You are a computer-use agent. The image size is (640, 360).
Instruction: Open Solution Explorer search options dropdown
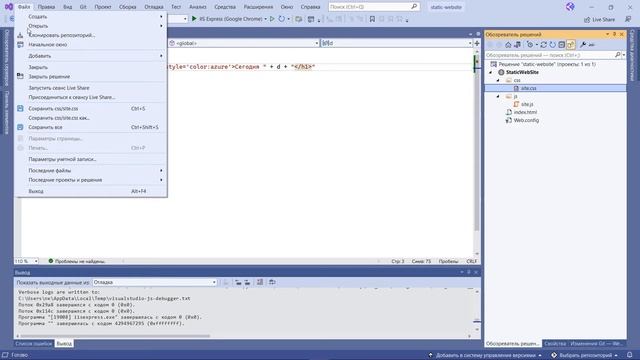pos(624,55)
